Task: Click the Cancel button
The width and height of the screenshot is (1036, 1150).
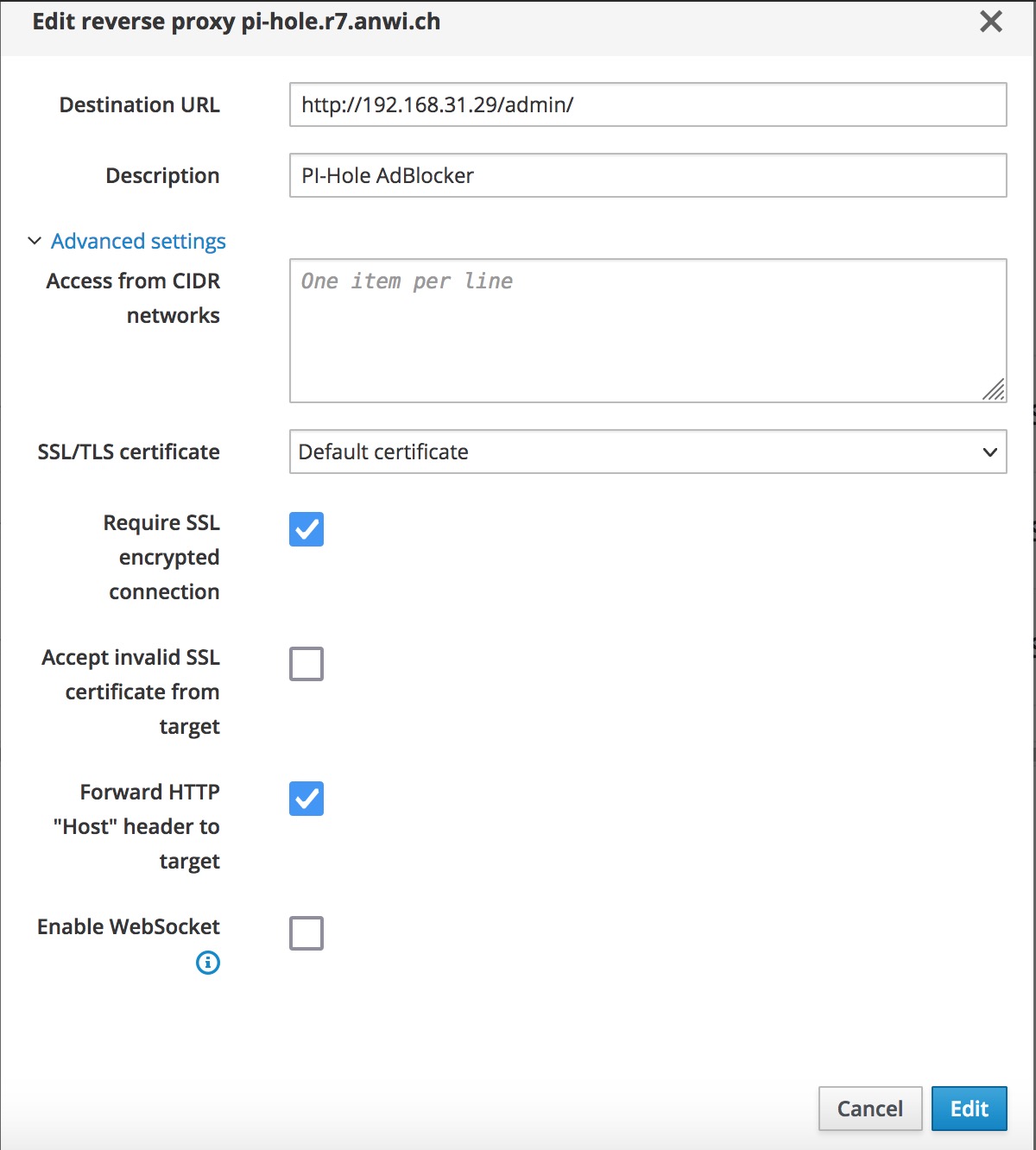Action: click(x=870, y=1109)
